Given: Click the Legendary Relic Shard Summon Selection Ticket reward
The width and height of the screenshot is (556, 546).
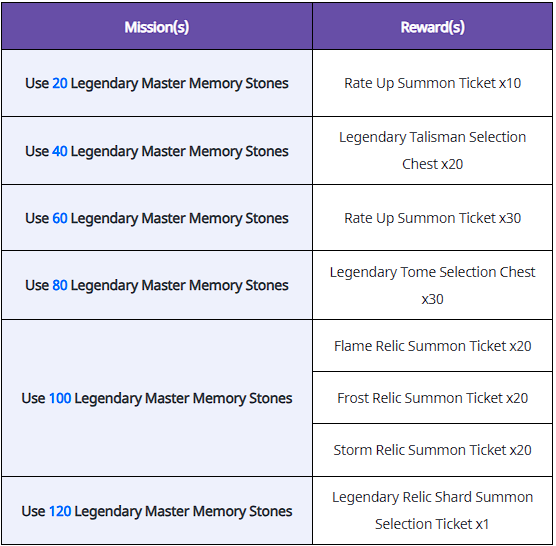Looking at the screenshot, I should [432, 511].
